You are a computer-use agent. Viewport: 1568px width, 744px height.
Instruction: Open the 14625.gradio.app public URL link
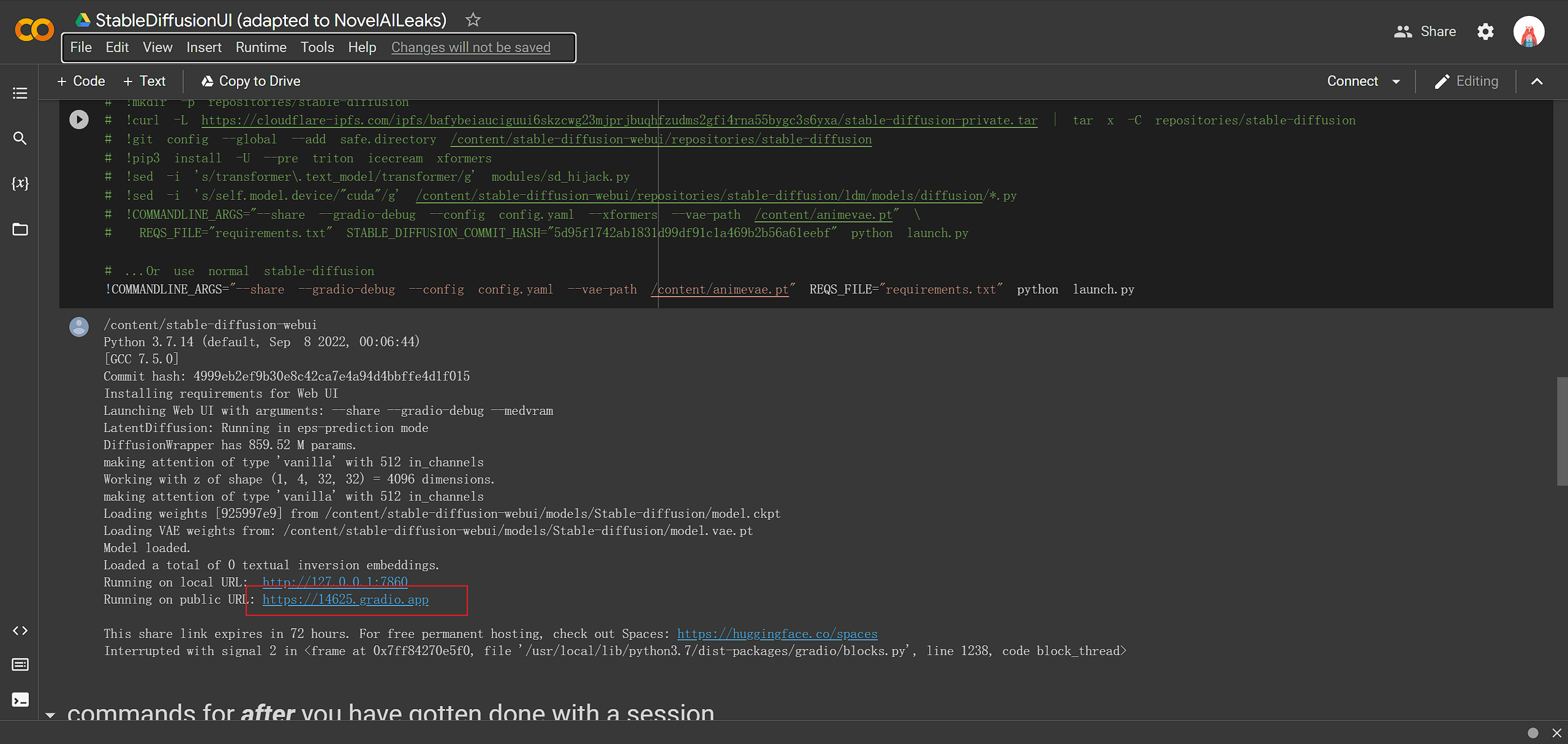pos(345,599)
